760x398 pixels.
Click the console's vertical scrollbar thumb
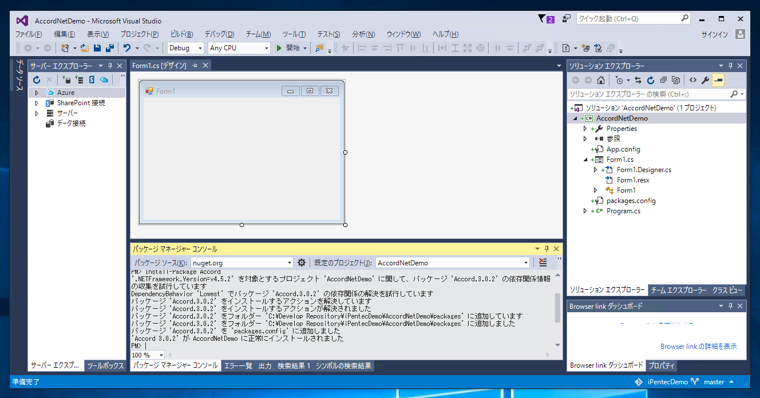[x=557, y=308]
